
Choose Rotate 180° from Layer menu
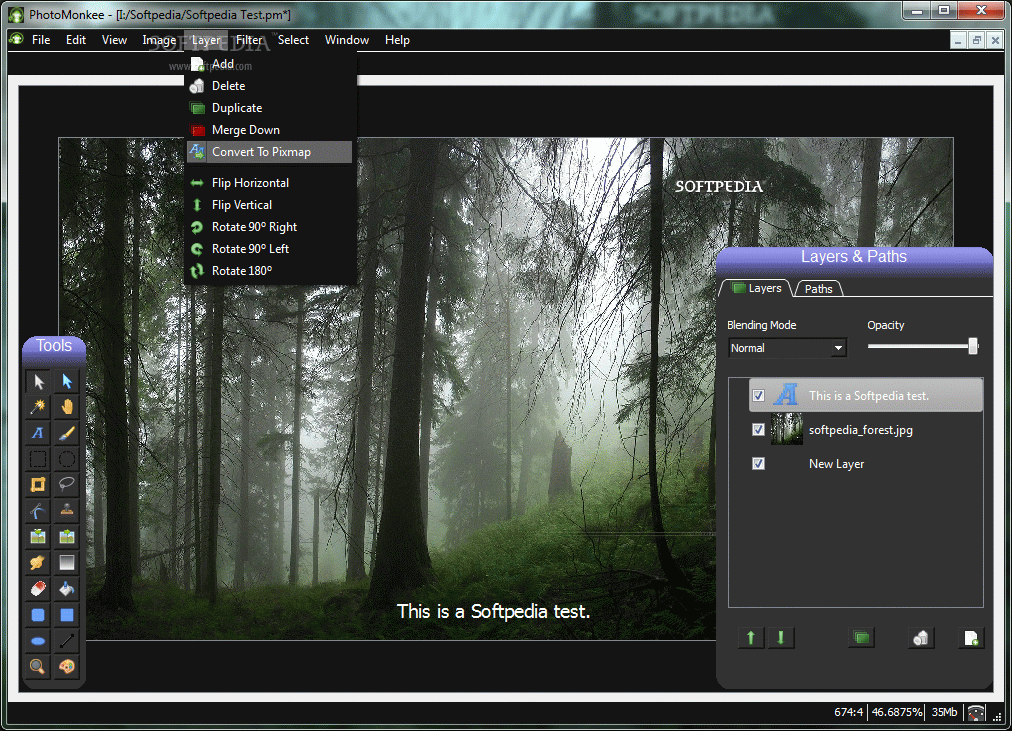[x=270, y=270]
